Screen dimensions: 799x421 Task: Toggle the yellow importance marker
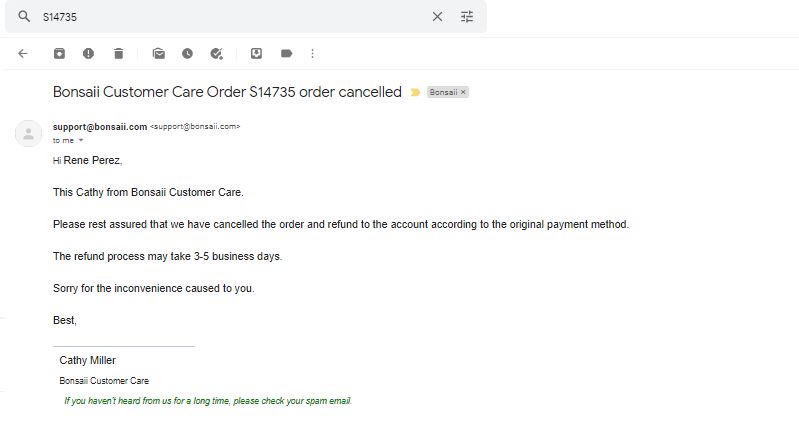[x=415, y=92]
